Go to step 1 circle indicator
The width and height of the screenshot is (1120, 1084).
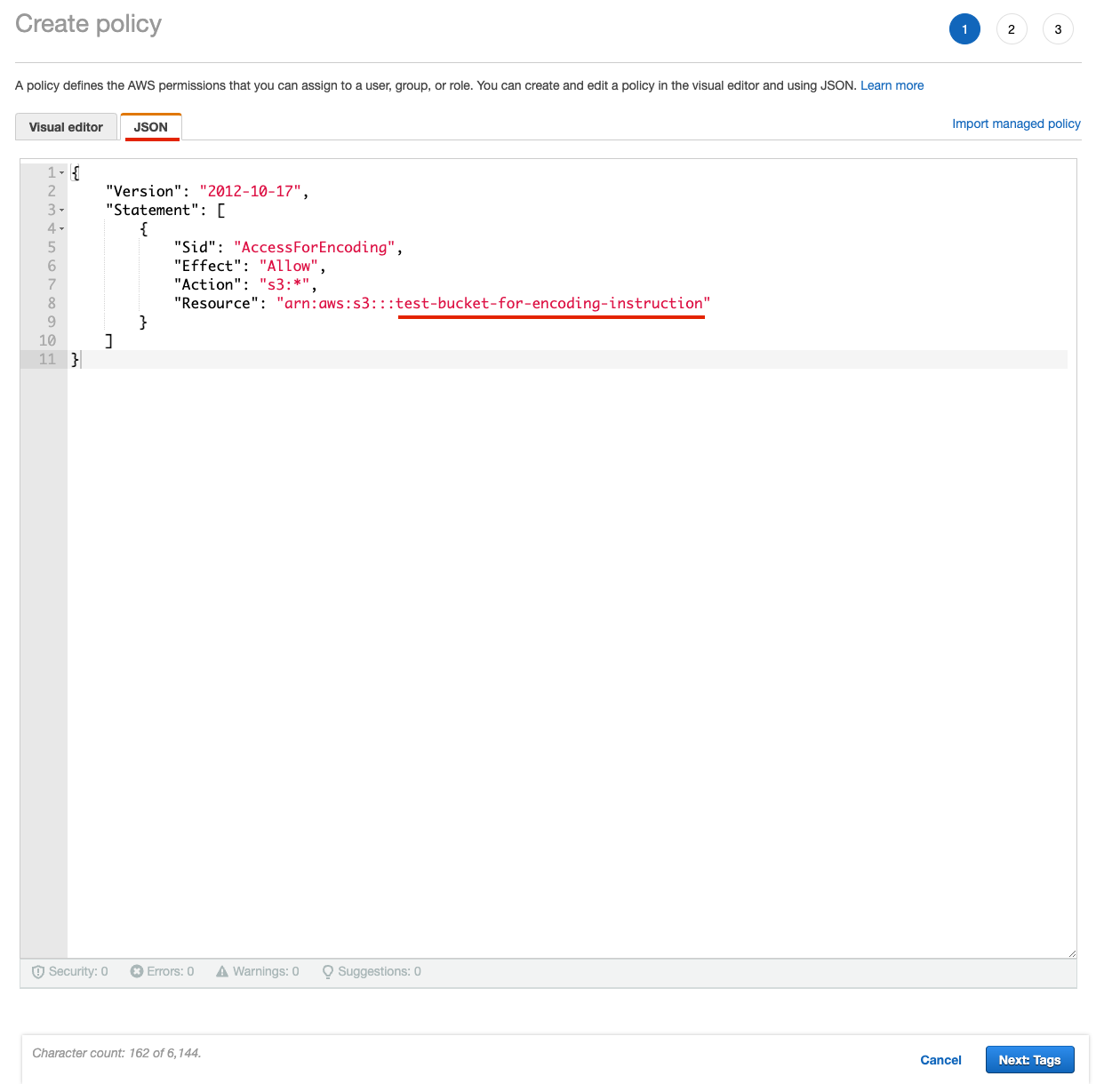[x=964, y=29]
